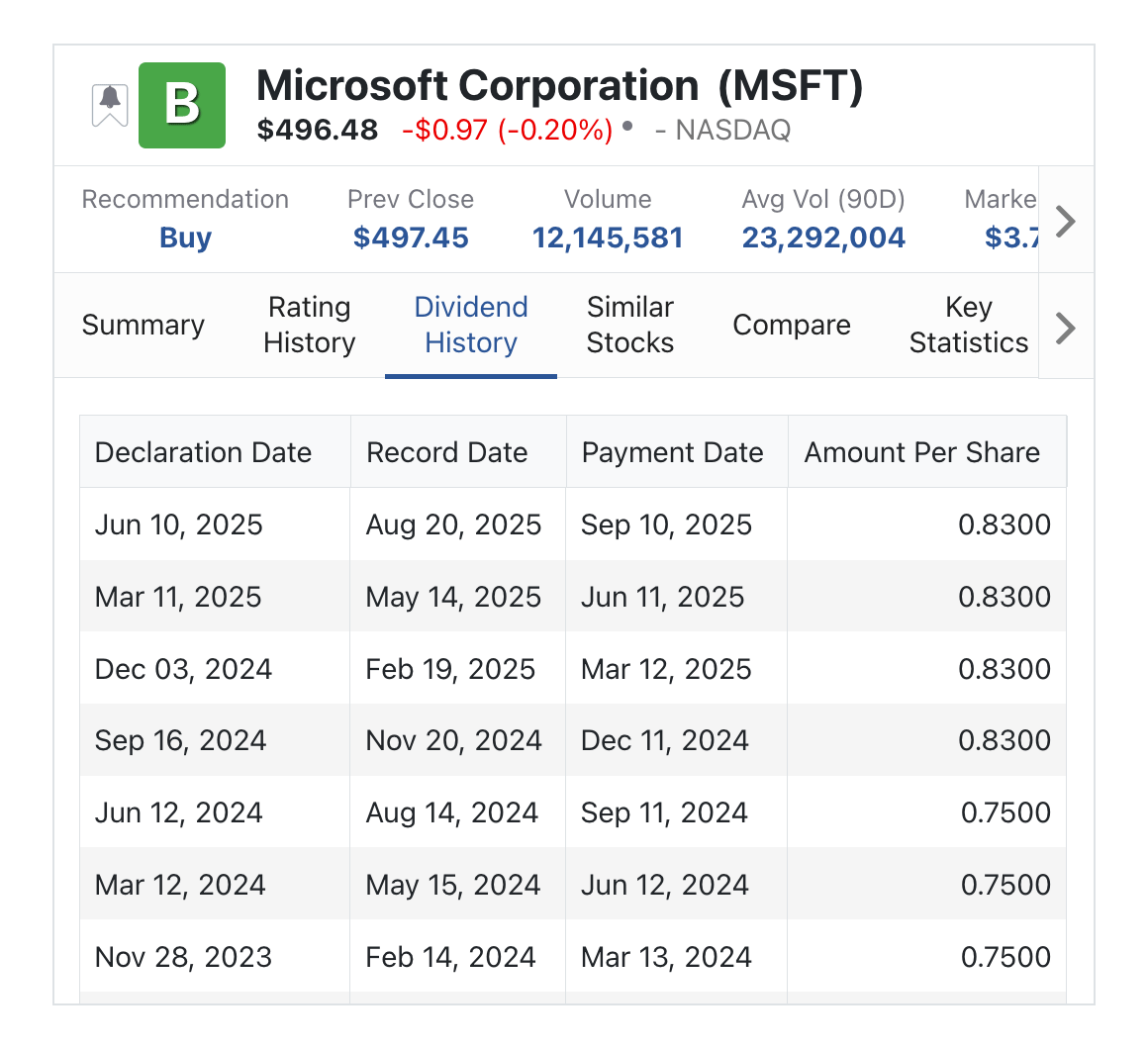Click the Prev Close value $497.45
The image size is (1148, 1049).
click(411, 238)
